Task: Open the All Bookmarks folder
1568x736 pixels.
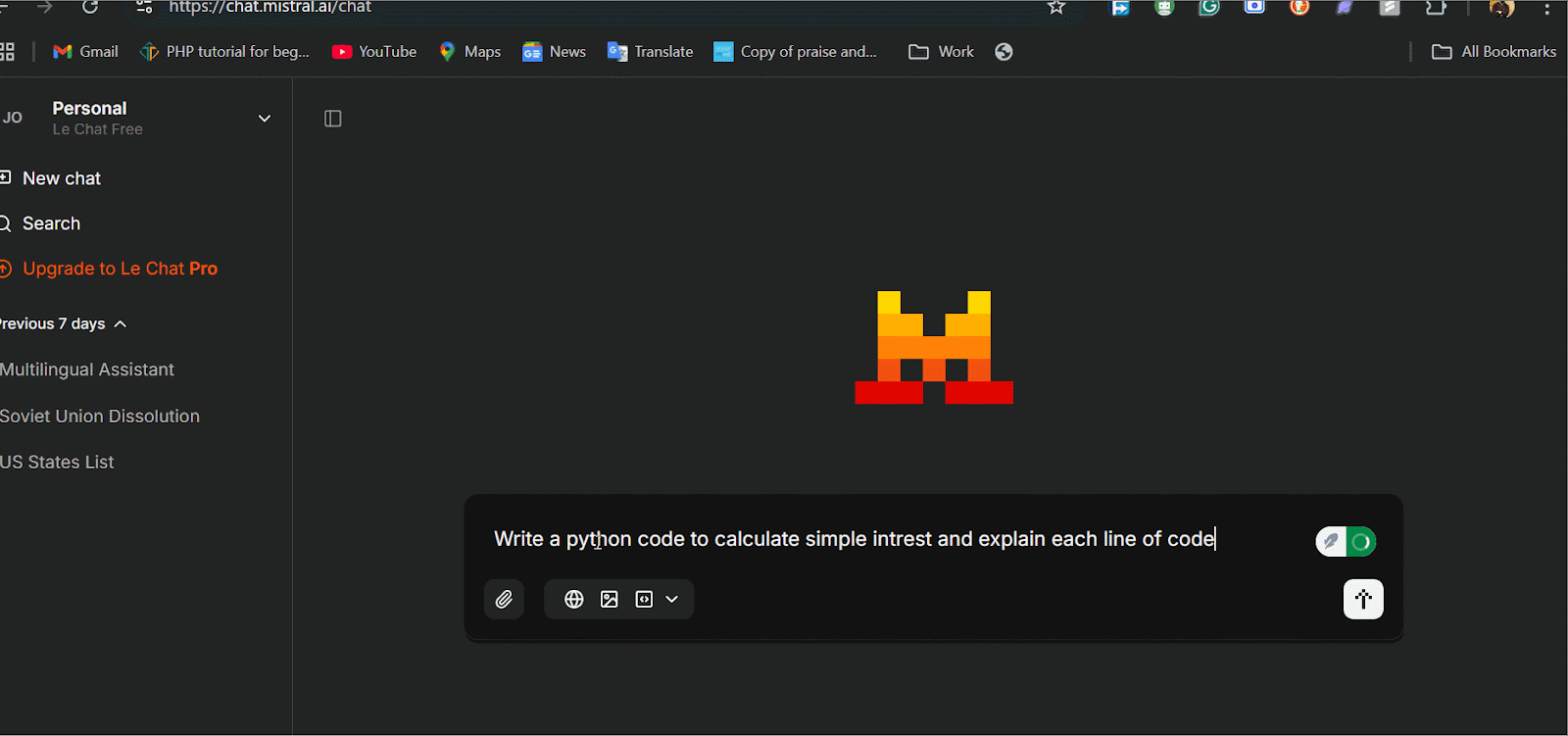Action: [x=1494, y=52]
